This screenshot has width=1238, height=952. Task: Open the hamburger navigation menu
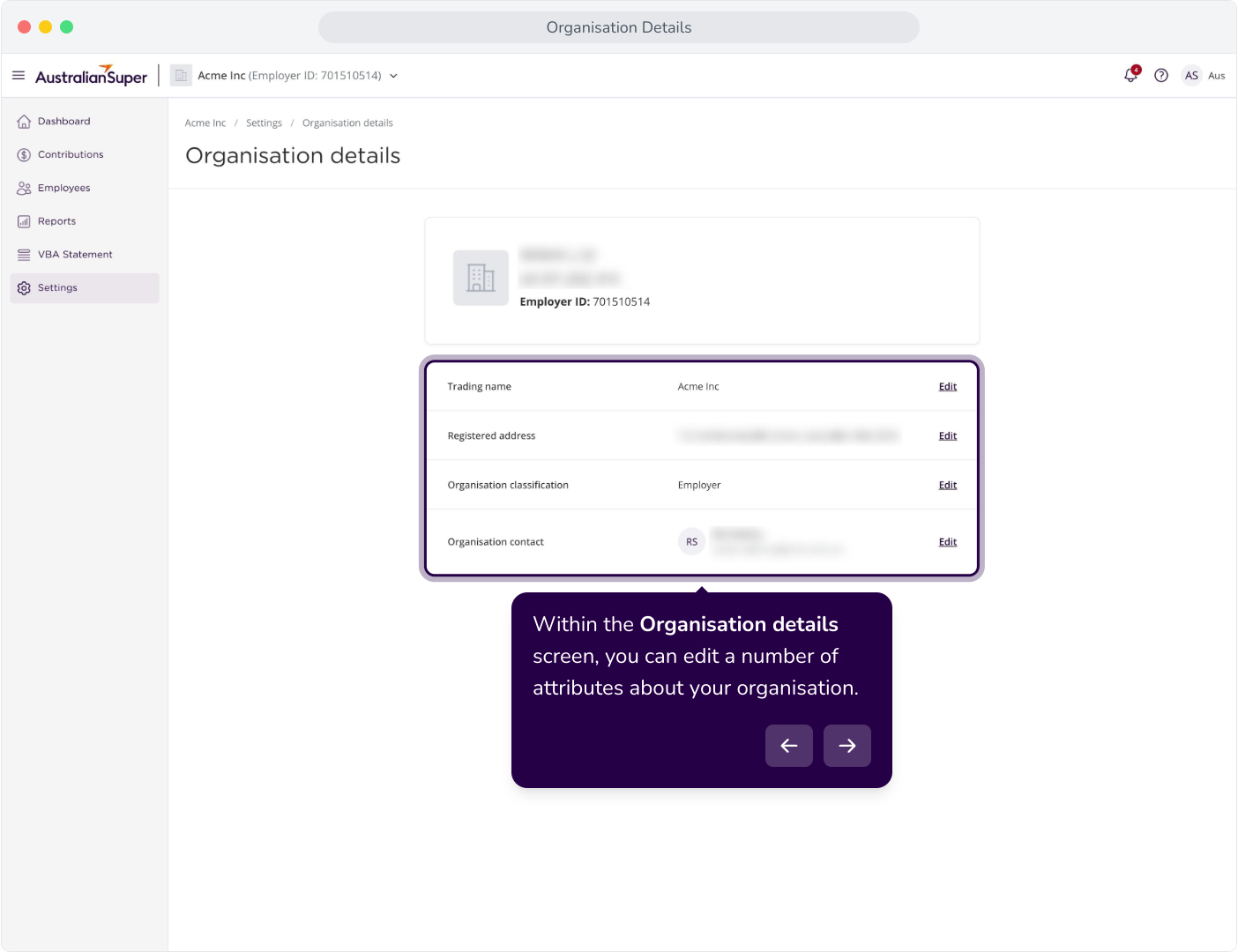click(x=19, y=76)
